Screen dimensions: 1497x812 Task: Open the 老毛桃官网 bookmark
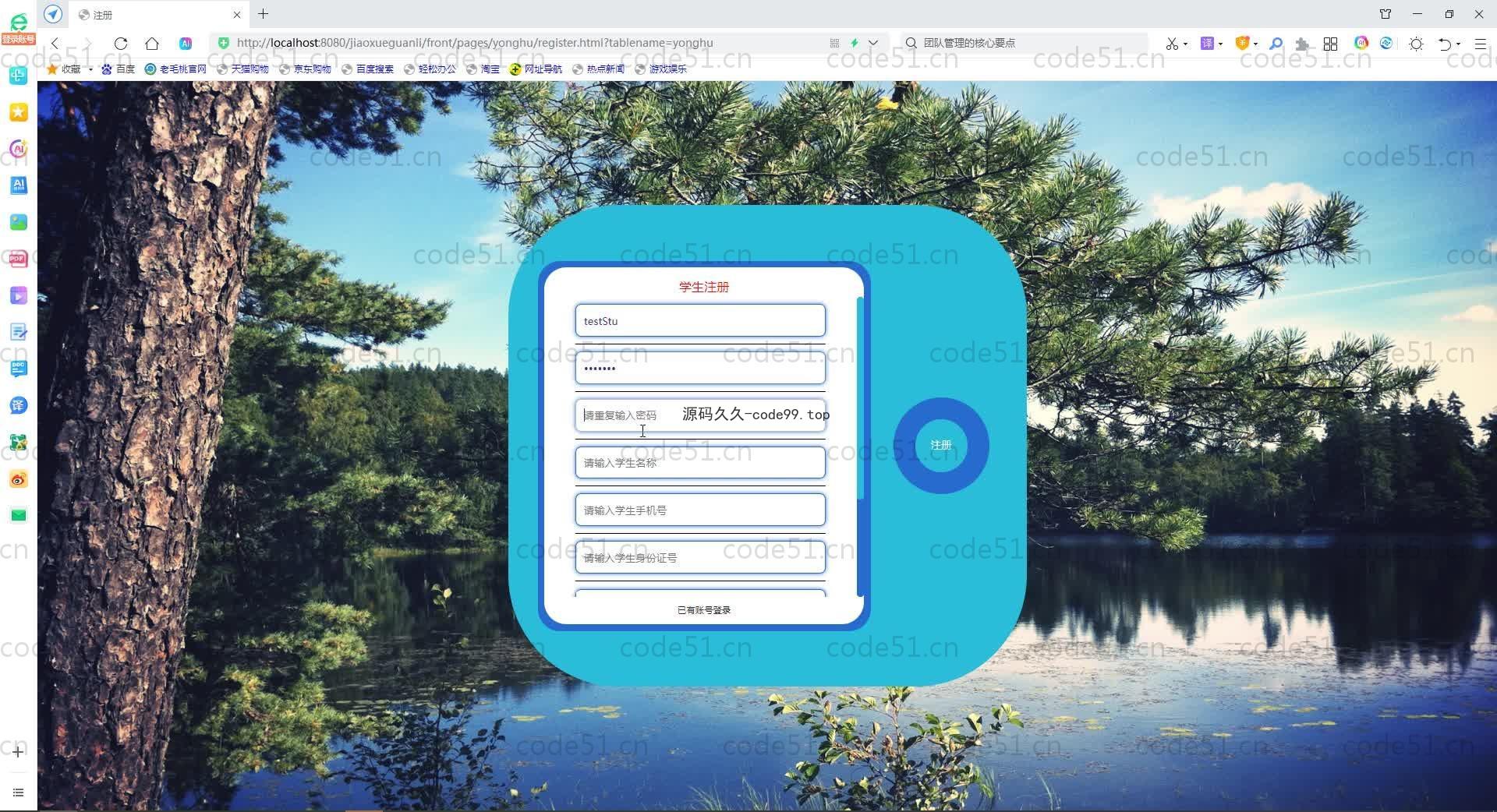(x=175, y=69)
